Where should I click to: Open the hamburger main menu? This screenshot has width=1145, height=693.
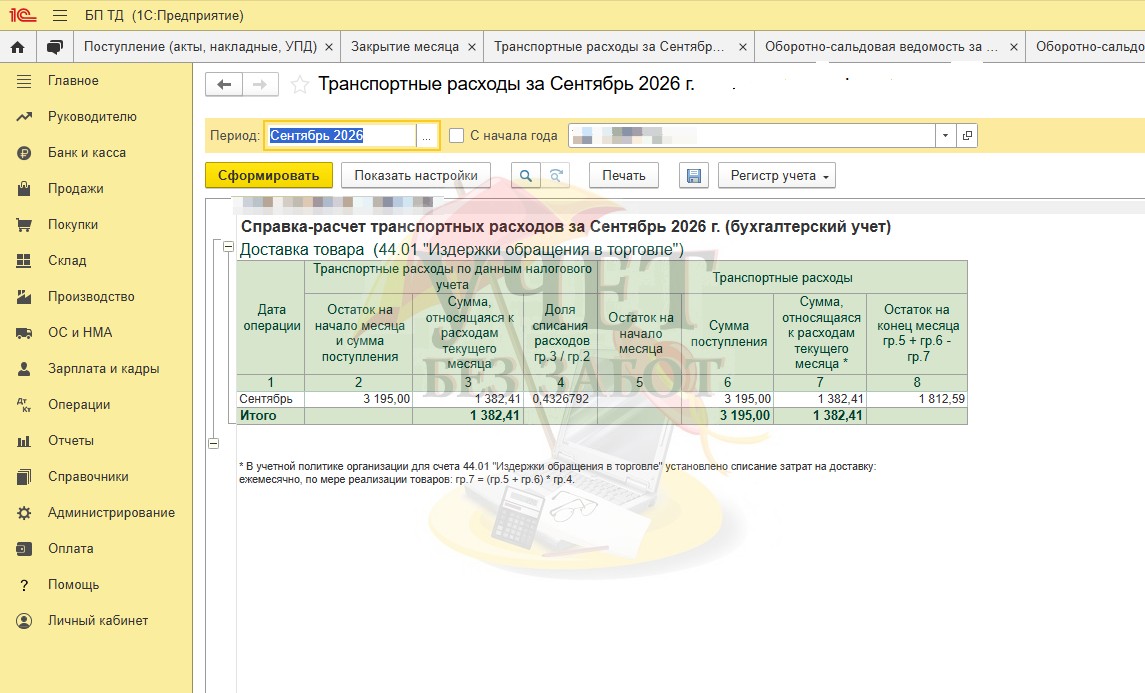click(x=60, y=15)
